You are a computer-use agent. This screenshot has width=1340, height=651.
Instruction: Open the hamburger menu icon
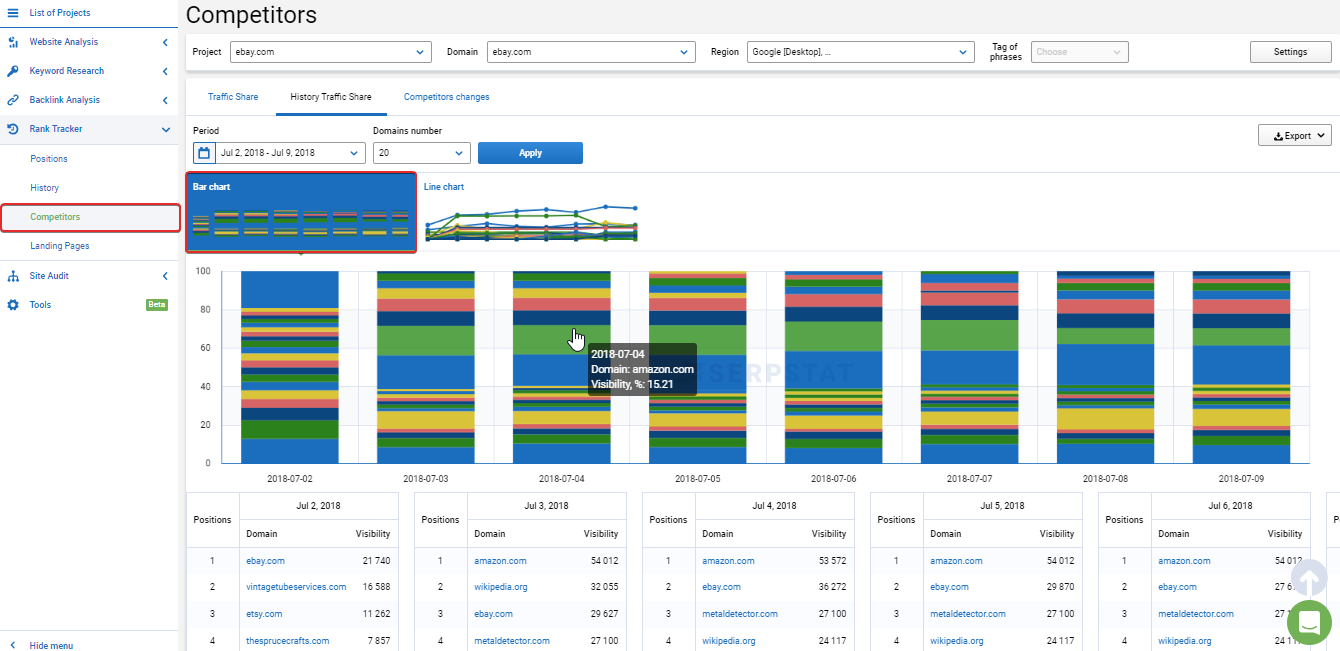coord(13,13)
